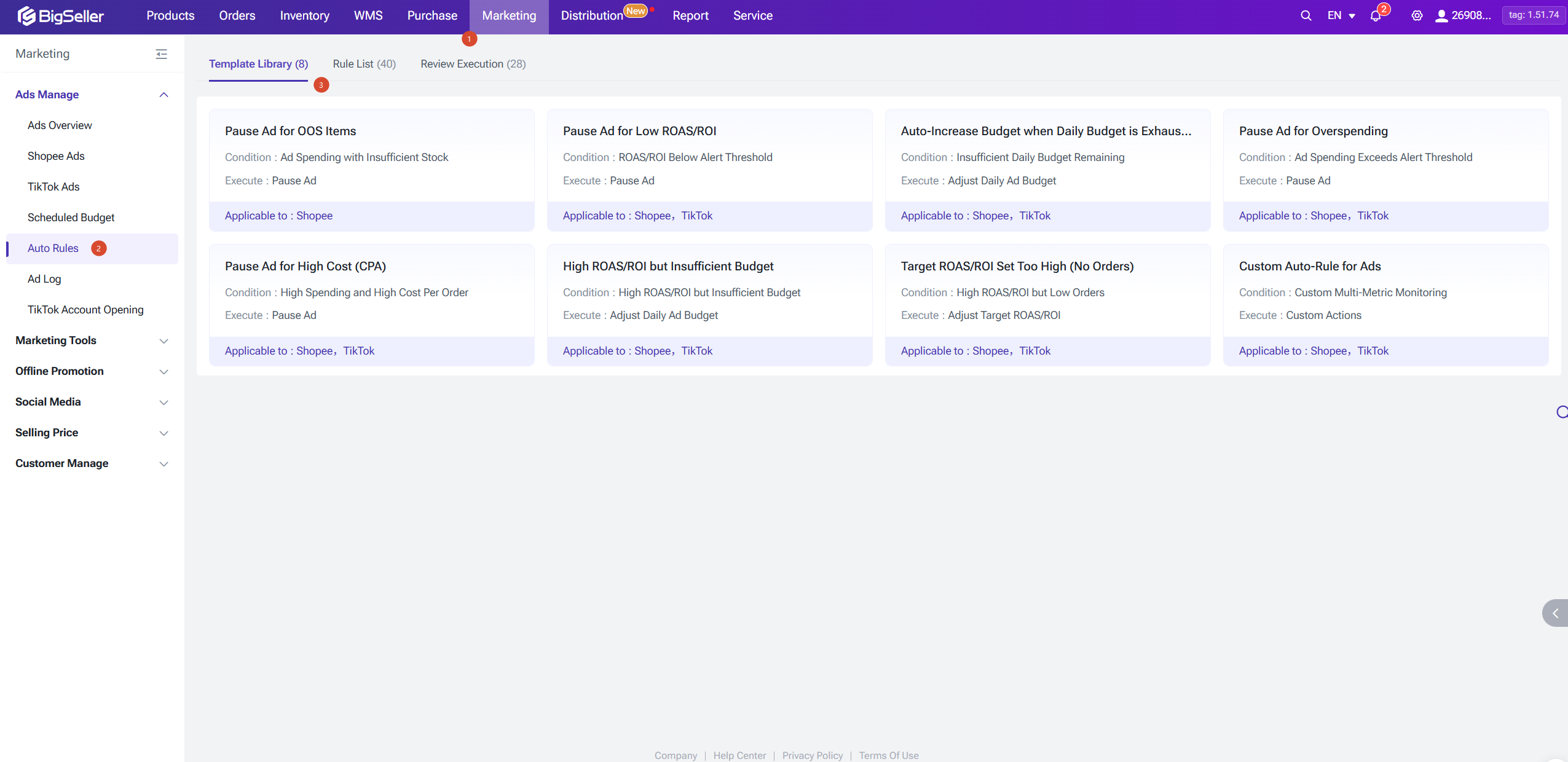Image resolution: width=1568 pixels, height=762 pixels.
Task: Click the settings gear icon
Action: pos(1416,16)
